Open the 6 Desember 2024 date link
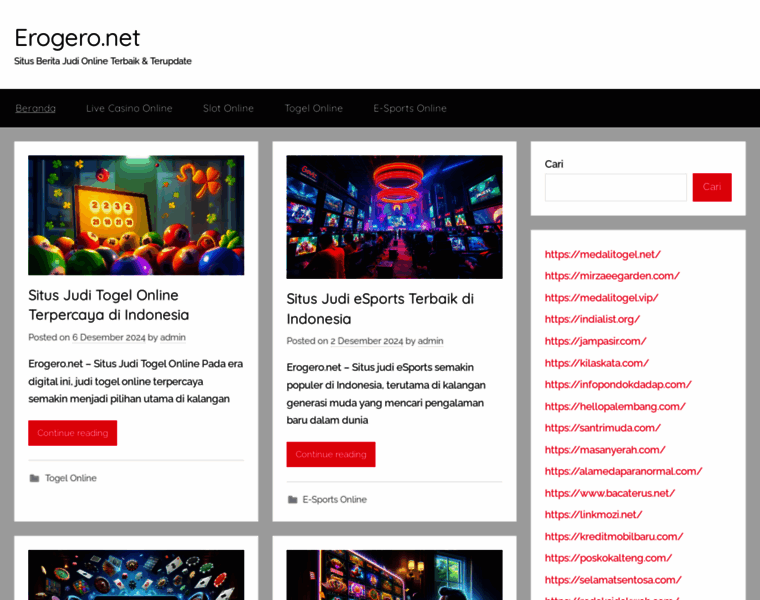The image size is (760, 600). [x=109, y=337]
